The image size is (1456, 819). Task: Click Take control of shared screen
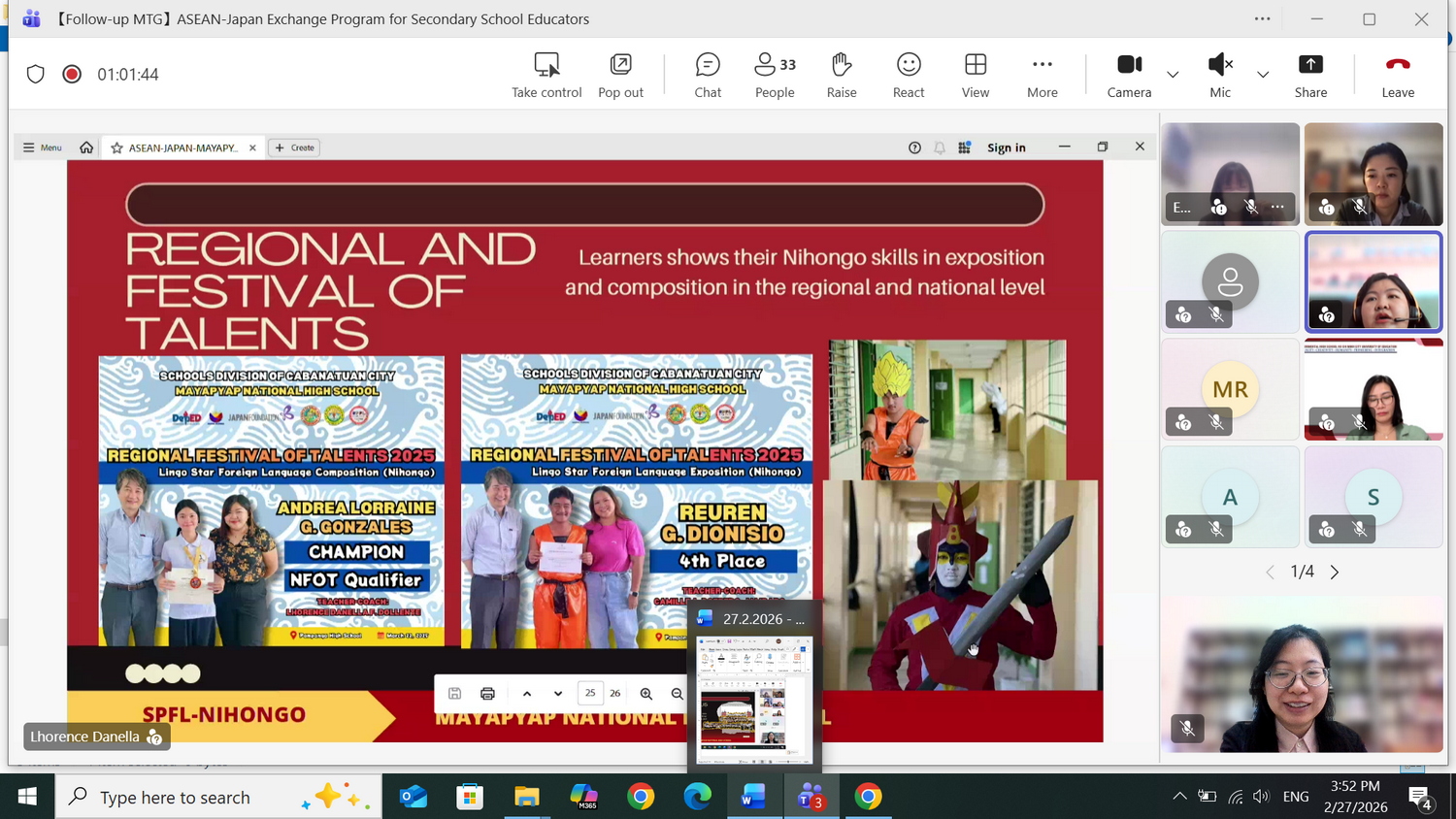pos(546,75)
